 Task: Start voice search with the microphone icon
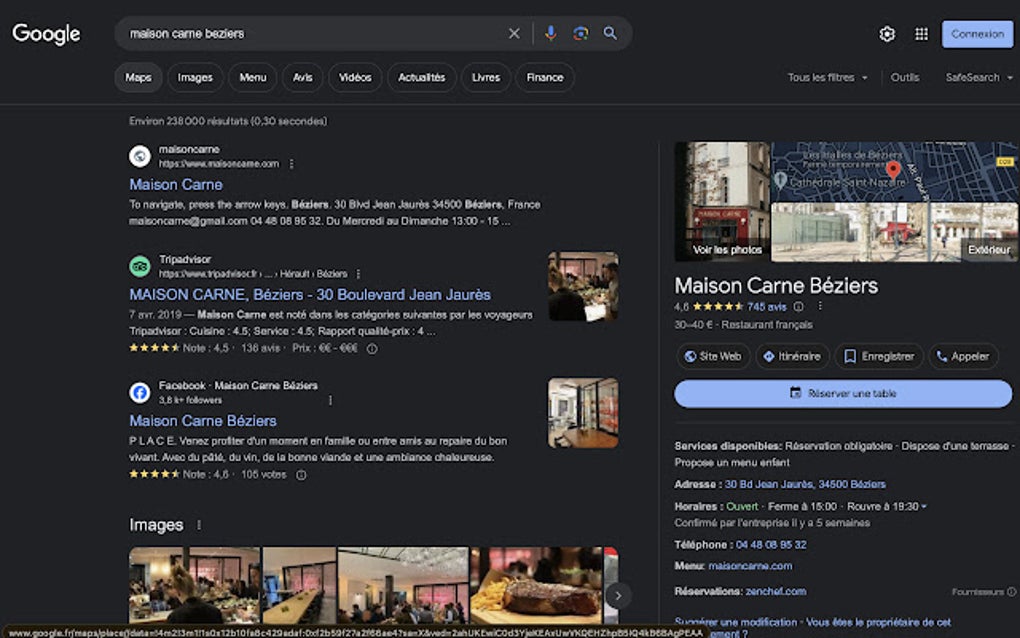(x=549, y=33)
